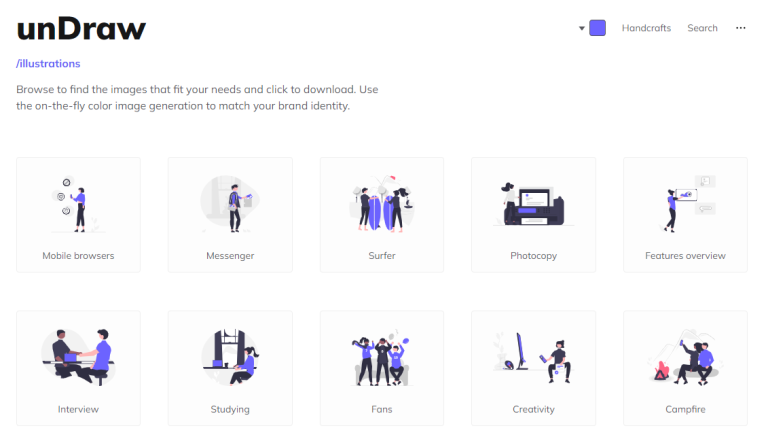Select the Mobile browsers illustration
Screen dimensions: 768x439
pyautogui.click(x=78, y=205)
